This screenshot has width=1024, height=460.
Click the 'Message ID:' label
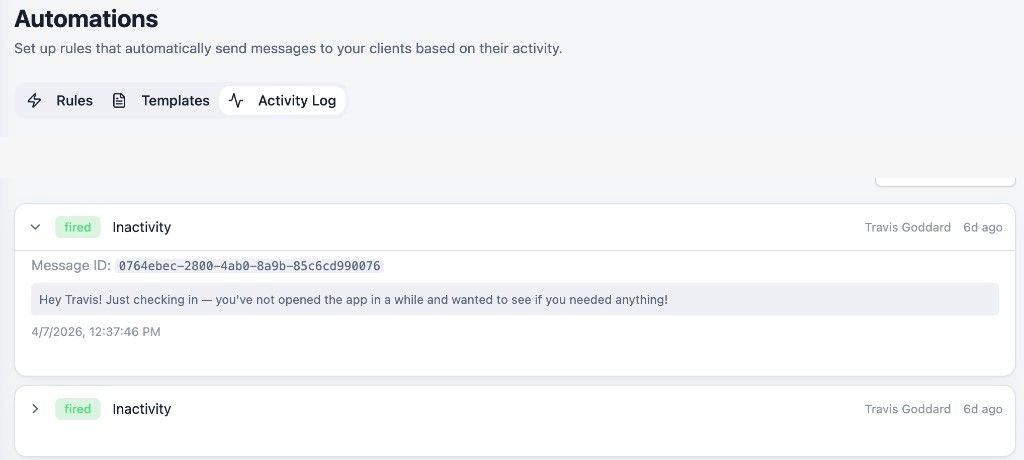(71, 266)
